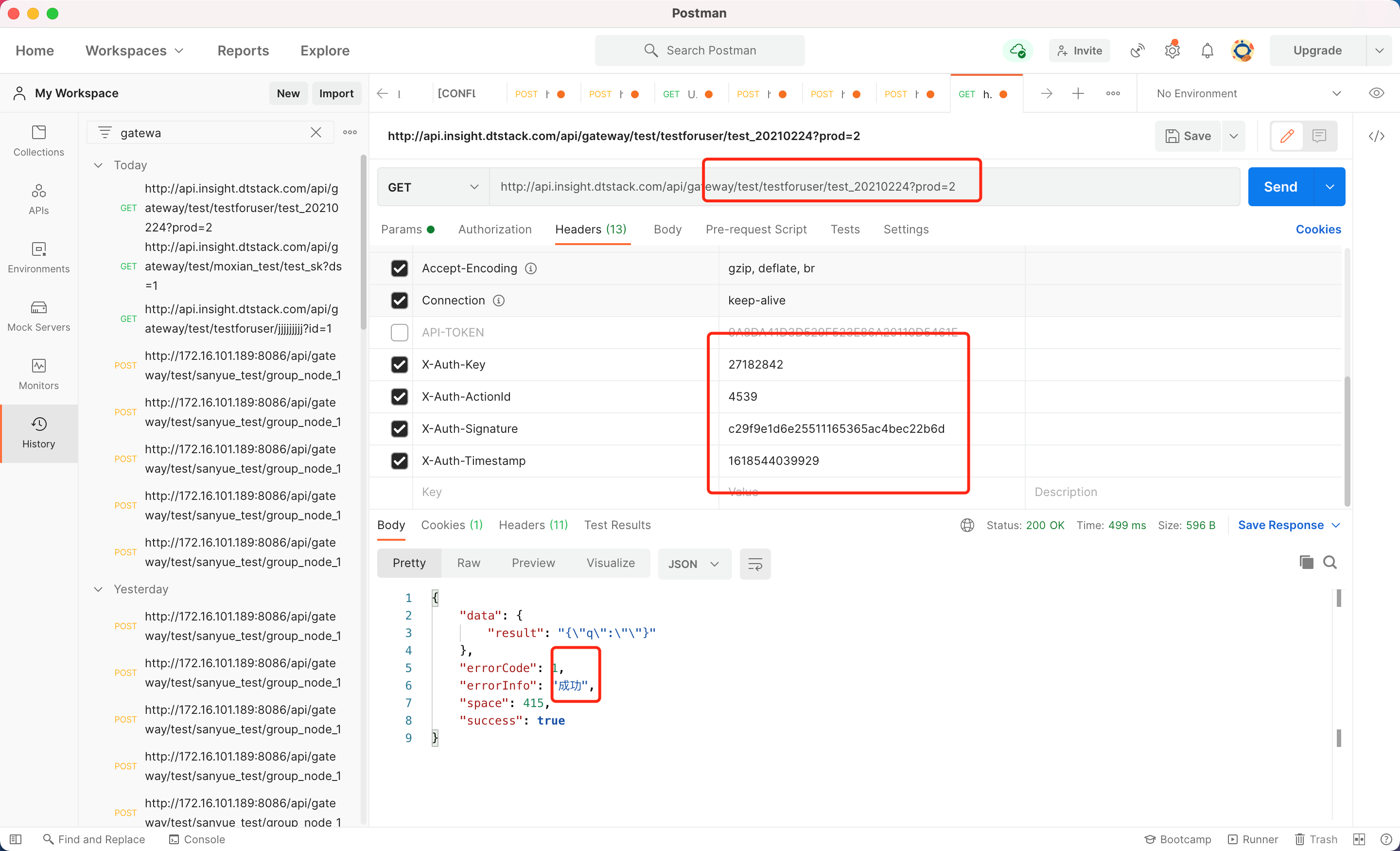This screenshot has width=1400, height=851.
Task: Go to next tabs with right arrow
Action: [1047, 93]
